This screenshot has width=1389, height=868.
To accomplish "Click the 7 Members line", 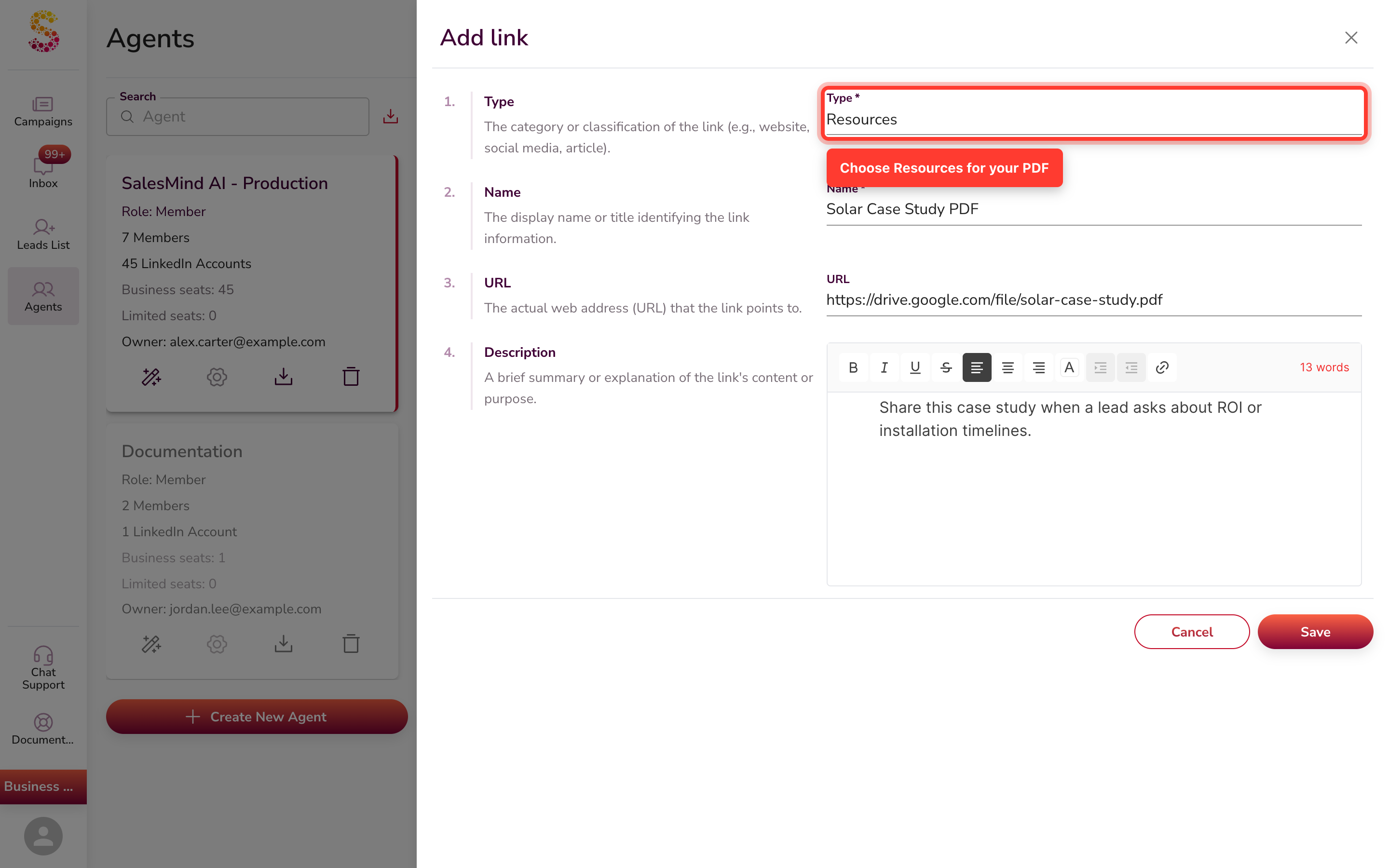I will pyautogui.click(x=156, y=238).
